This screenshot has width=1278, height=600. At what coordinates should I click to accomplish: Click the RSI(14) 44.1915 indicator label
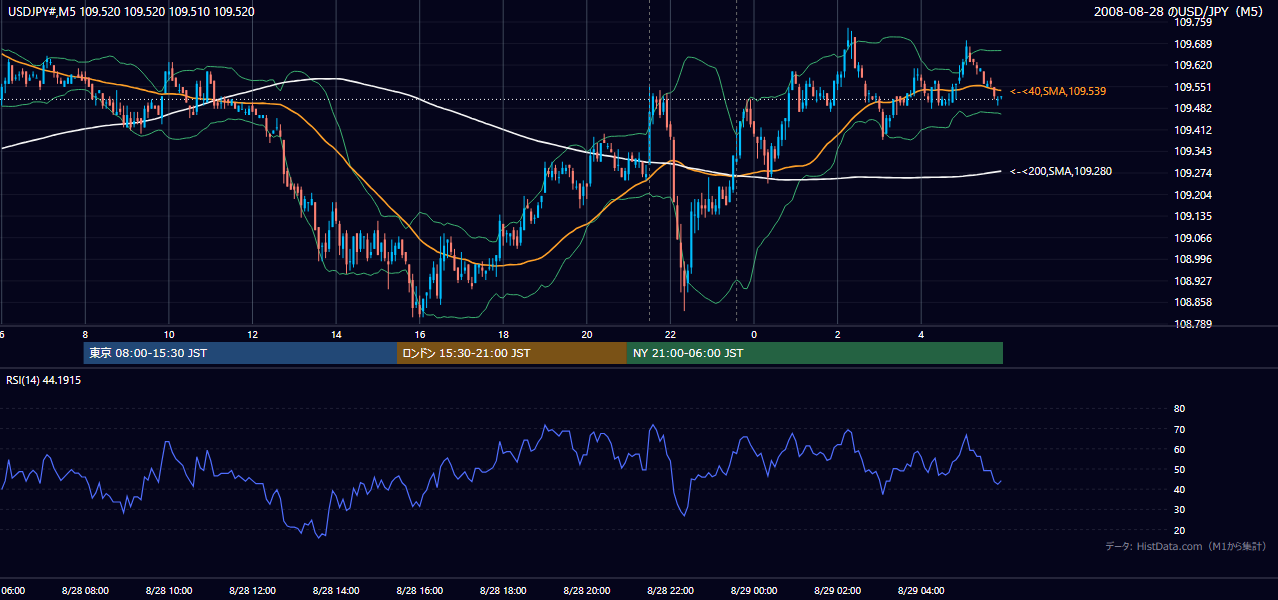(x=46, y=380)
